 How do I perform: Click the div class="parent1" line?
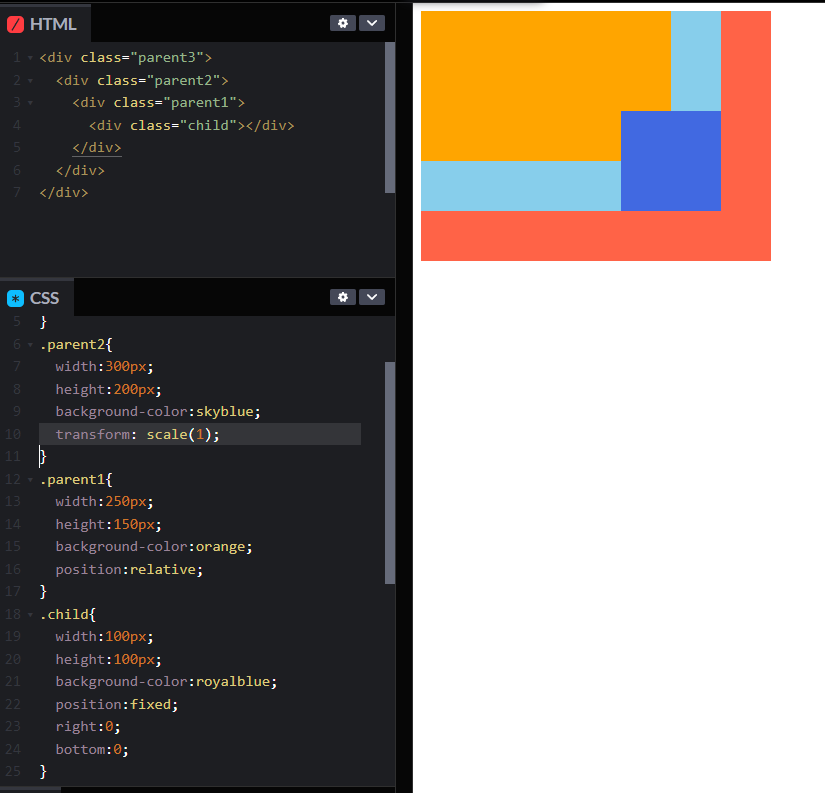[158, 103]
